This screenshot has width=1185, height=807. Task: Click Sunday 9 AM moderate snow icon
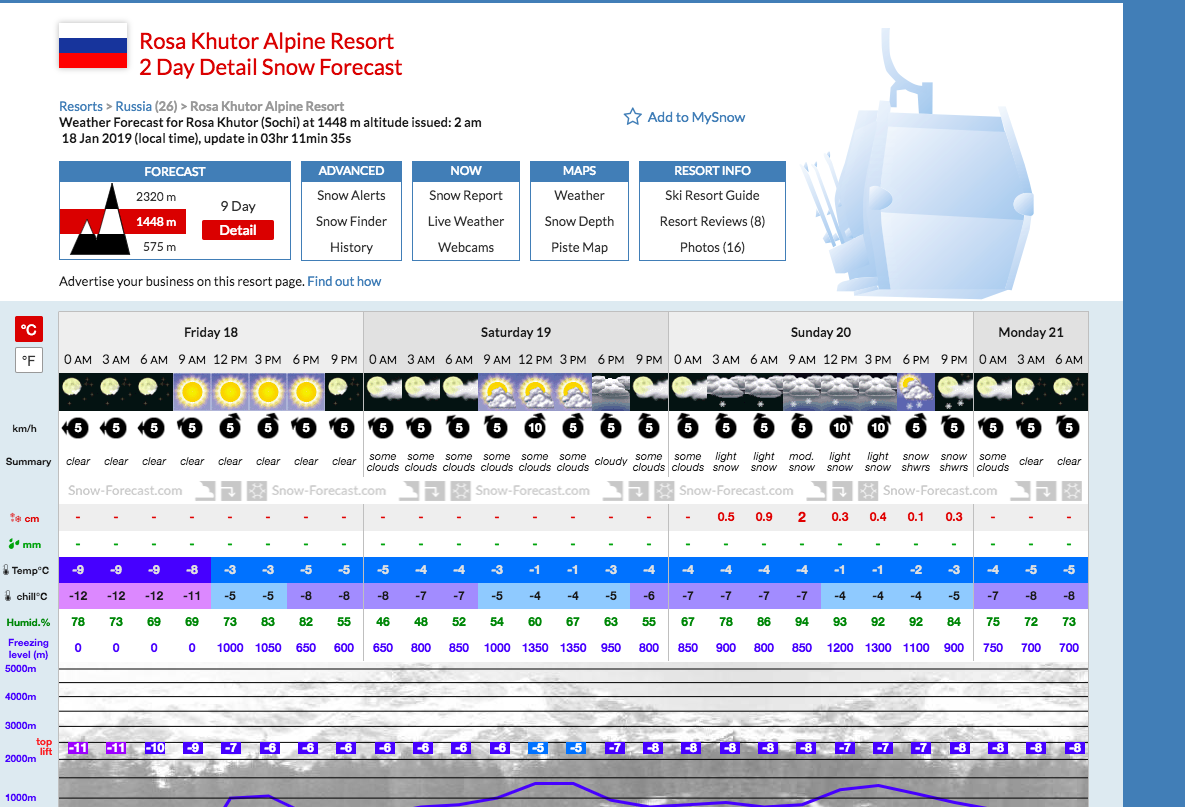click(802, 391)
